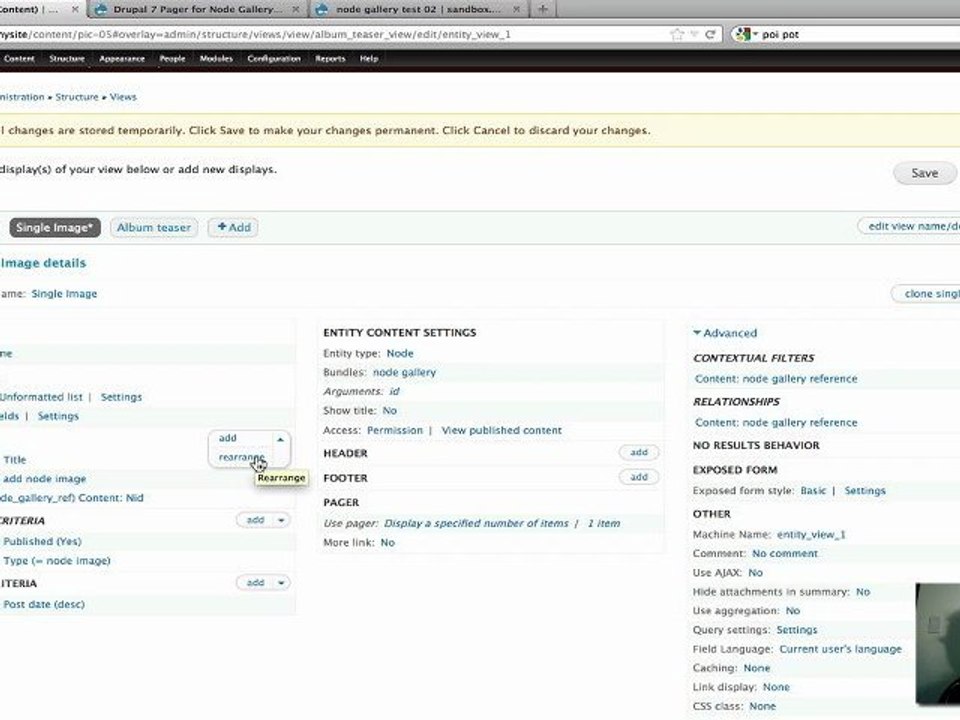Image resolution: width=960 pixels, height=720 pixels.
Task: Click add in the fields dropdown menu
Action: (x=228, y=438)
